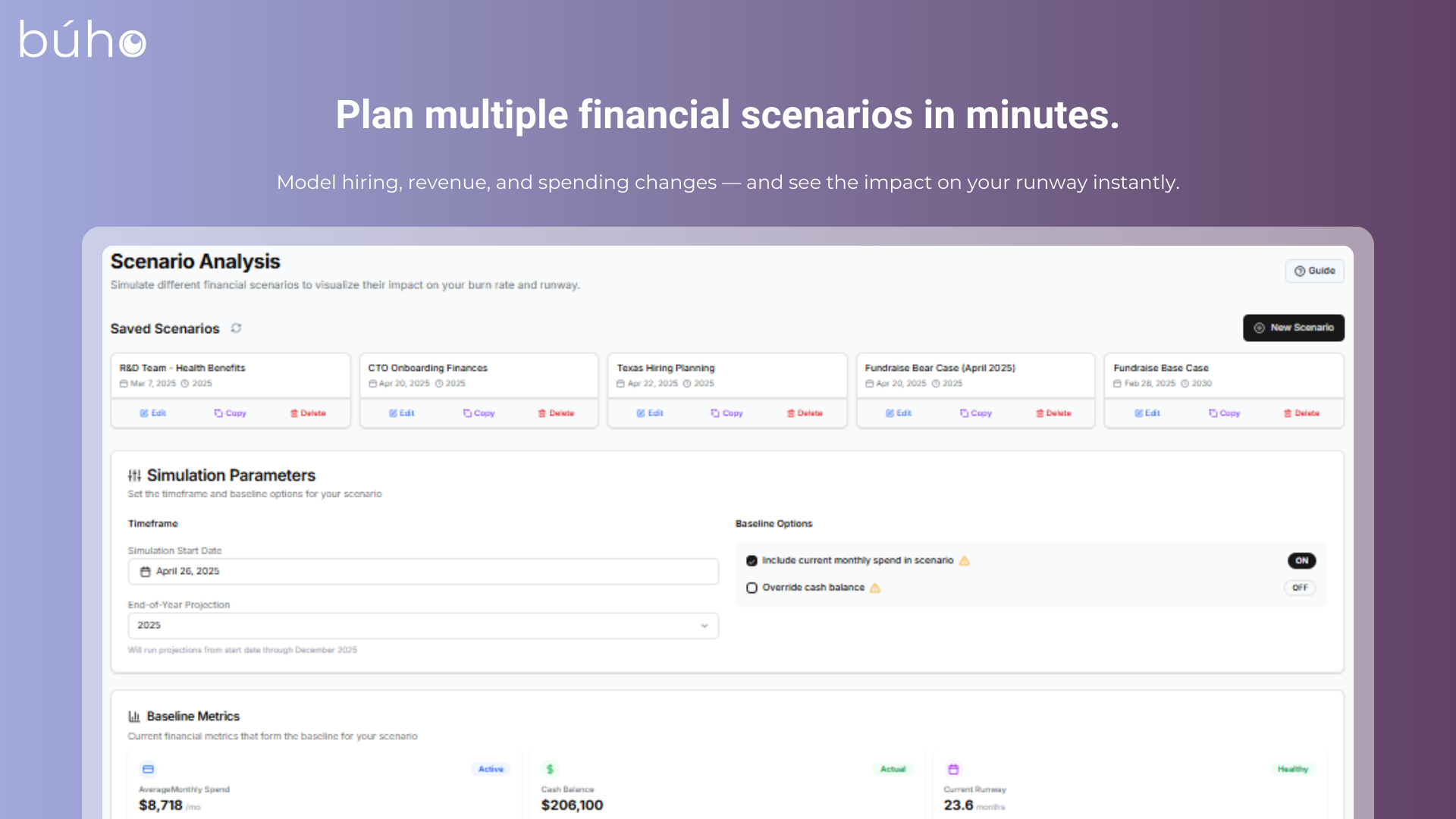This screenshot has height=819, width=1456.
Task: Open the End-of-Year Projection dropdown
Action: point(423,626)
